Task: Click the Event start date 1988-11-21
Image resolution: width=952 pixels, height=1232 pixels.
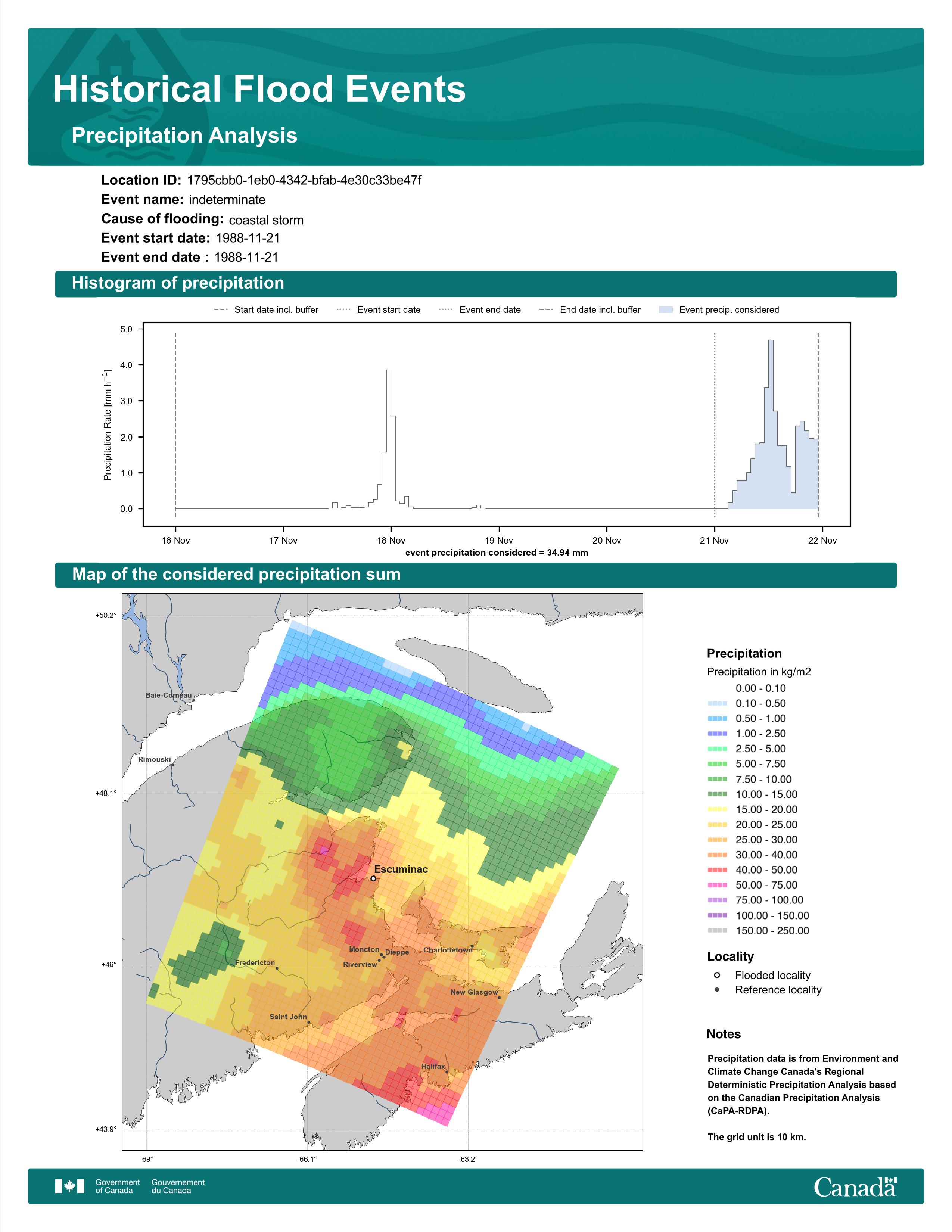Action: click(248, 238)
